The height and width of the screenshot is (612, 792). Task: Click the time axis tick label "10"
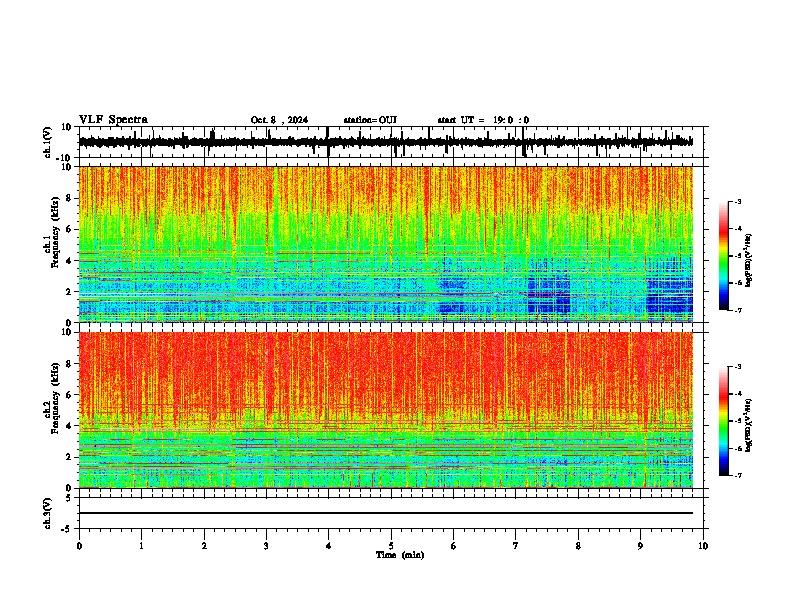[703, 546]
